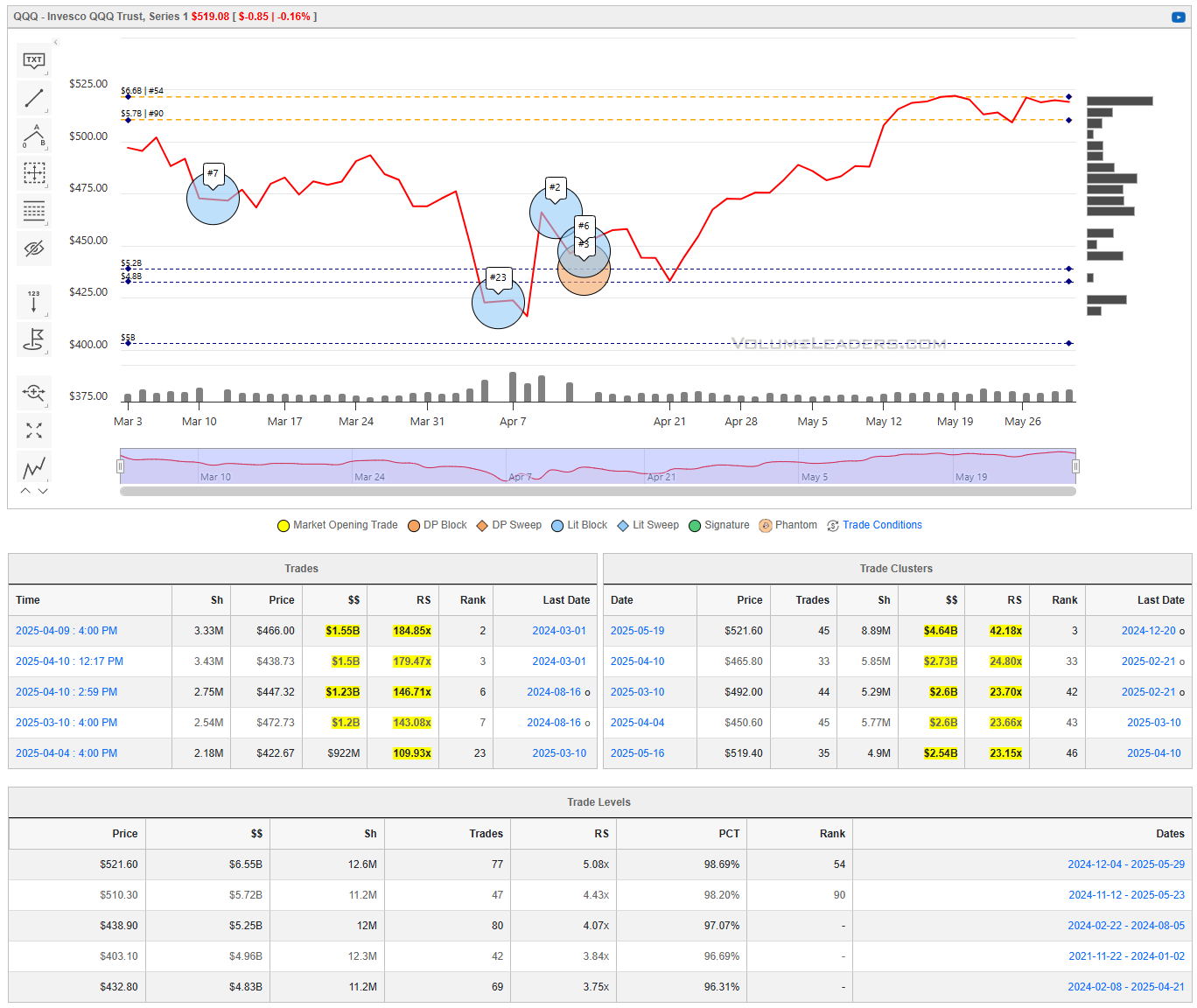
Task: Click the $6.6B | #54 level label
Action: 142,91
